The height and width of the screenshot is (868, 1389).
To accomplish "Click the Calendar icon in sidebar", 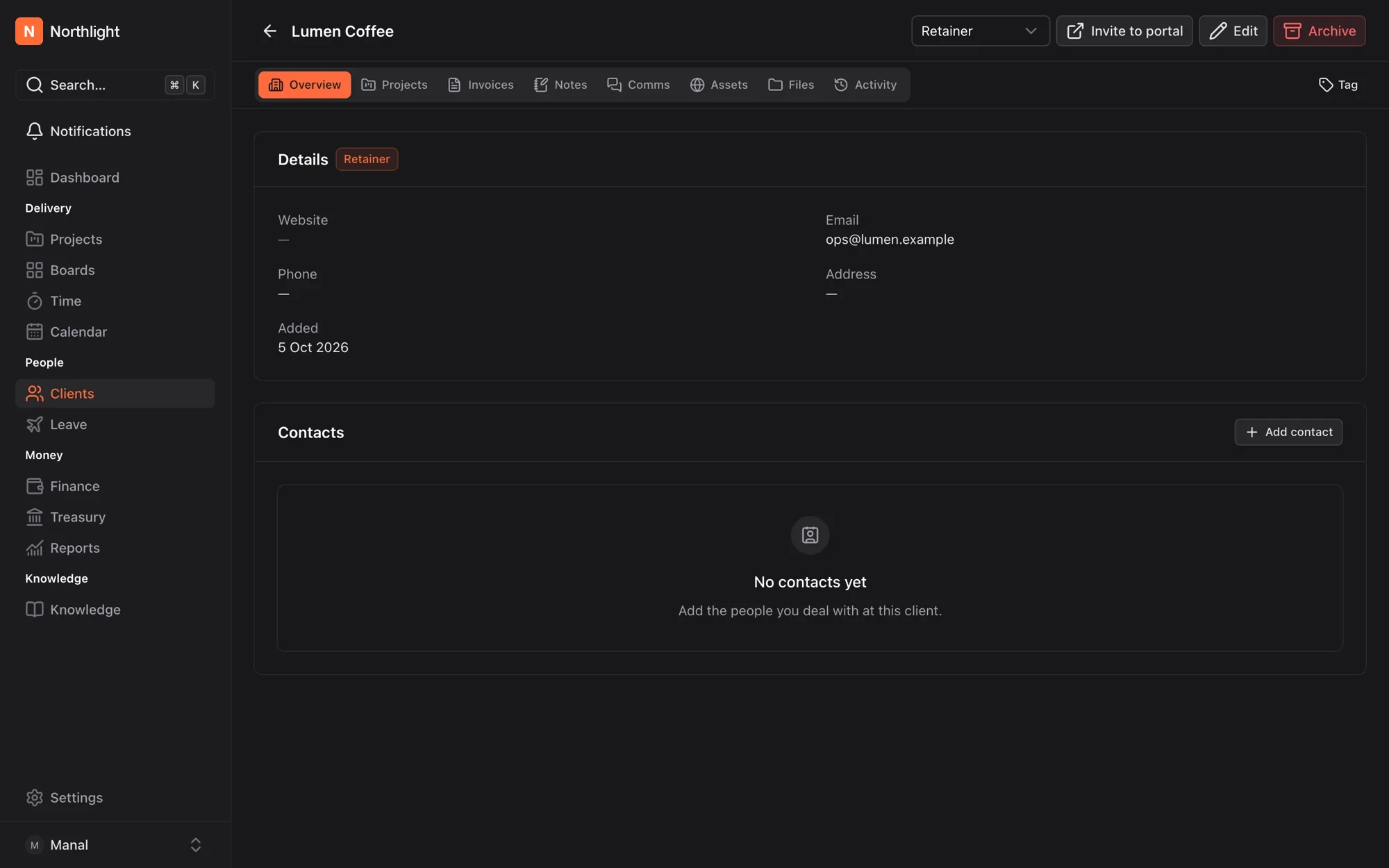I will tap(35, 332).
